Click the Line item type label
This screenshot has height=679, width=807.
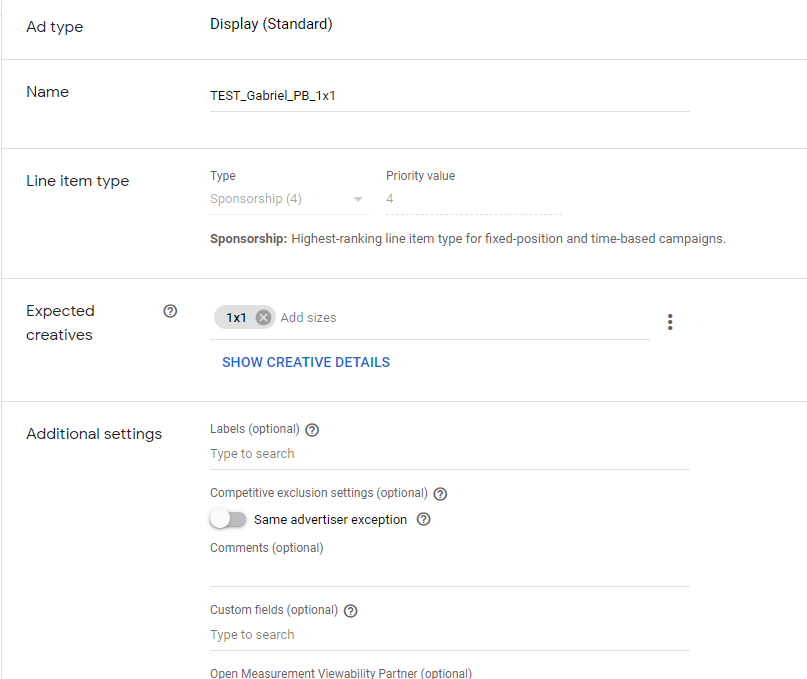pos(78,181)
